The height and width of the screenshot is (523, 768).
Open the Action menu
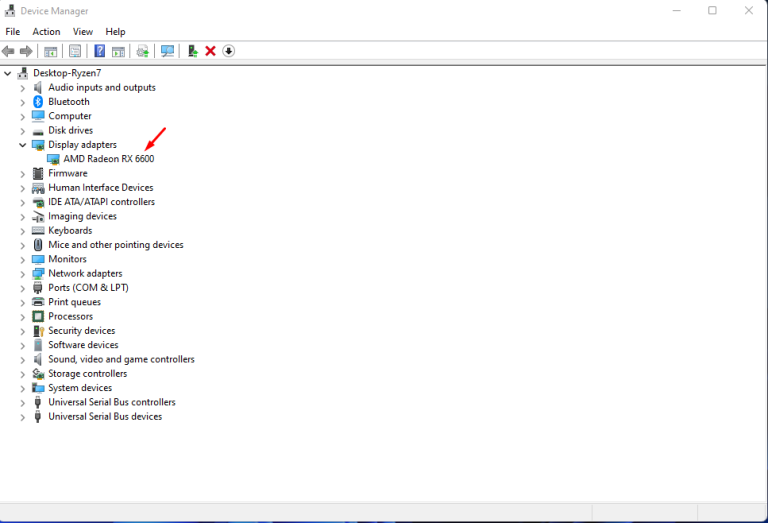point(47,32)
